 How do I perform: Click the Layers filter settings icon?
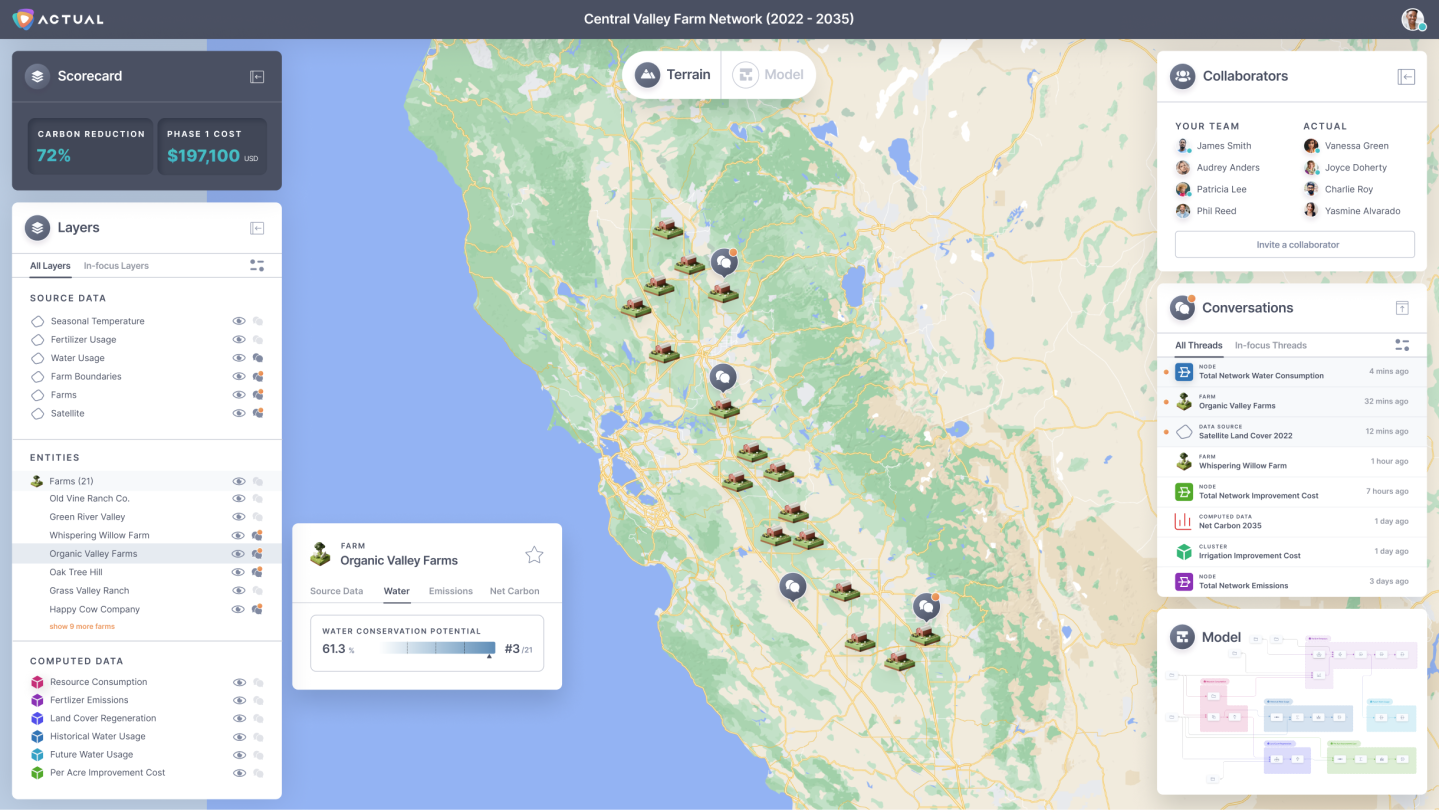point(257,265)
